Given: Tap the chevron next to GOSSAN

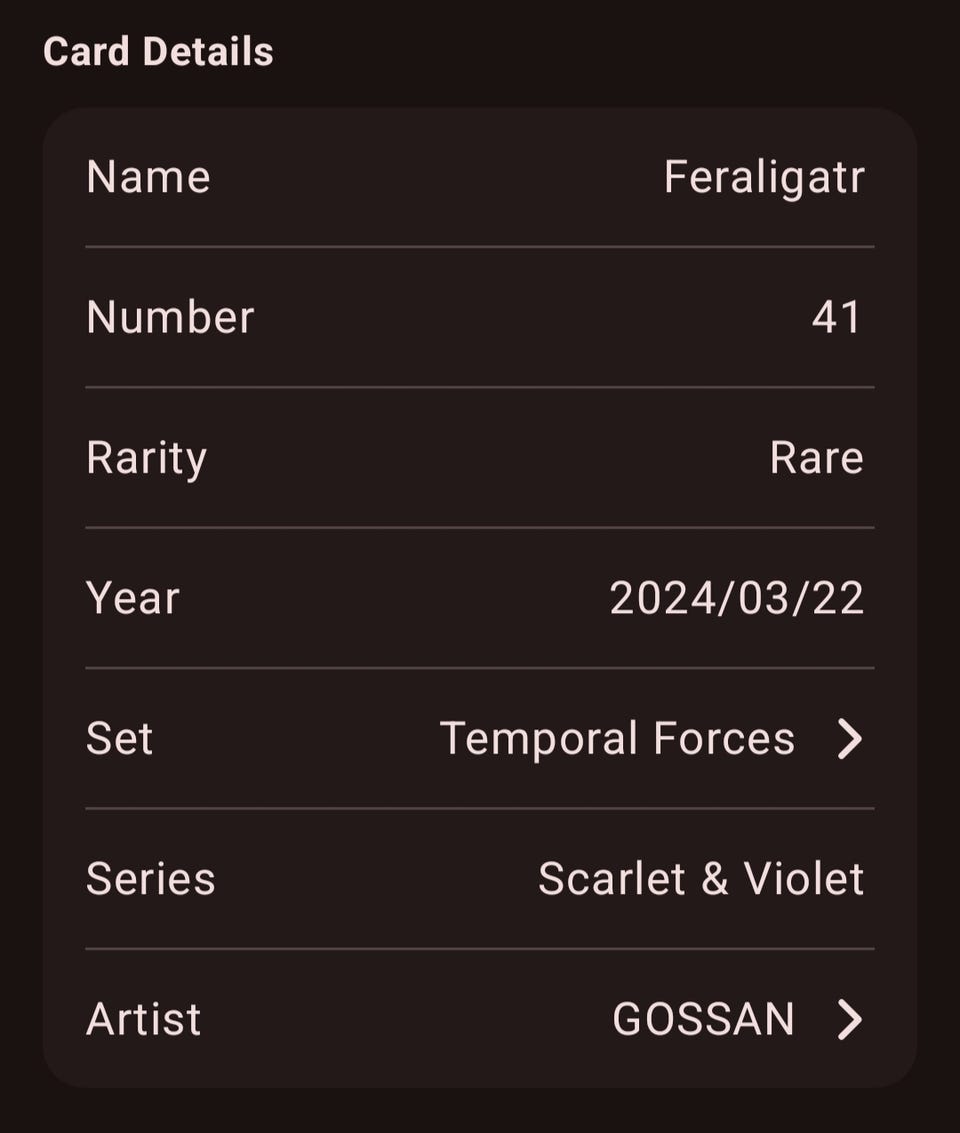Looking at the screenshot, I should coord(849,1020).
